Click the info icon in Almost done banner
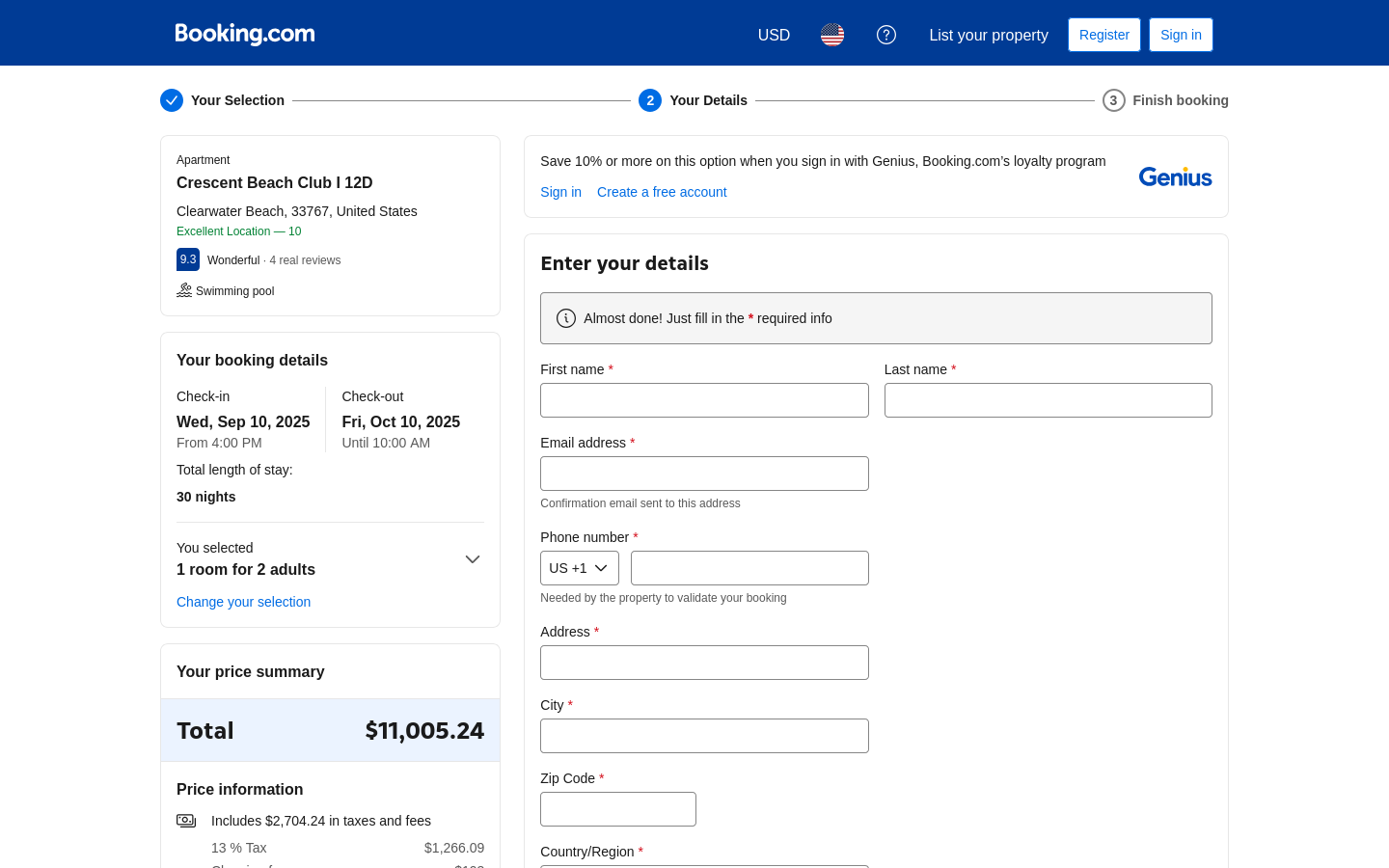 (566, 318)
